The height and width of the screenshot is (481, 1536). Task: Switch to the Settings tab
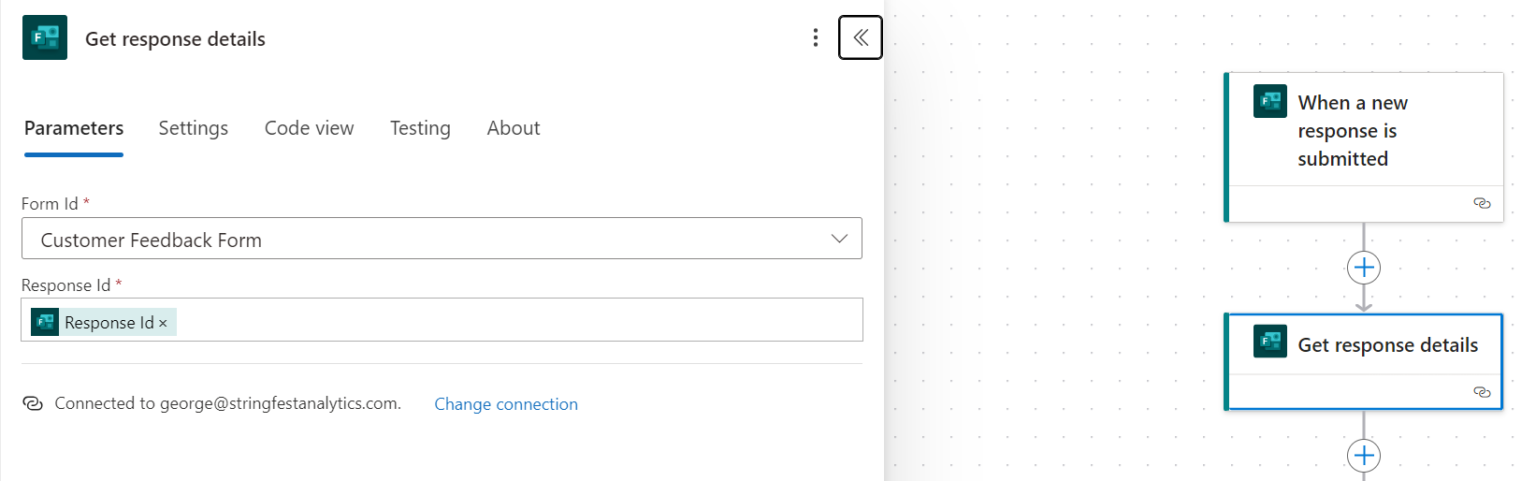pos(193,128)
